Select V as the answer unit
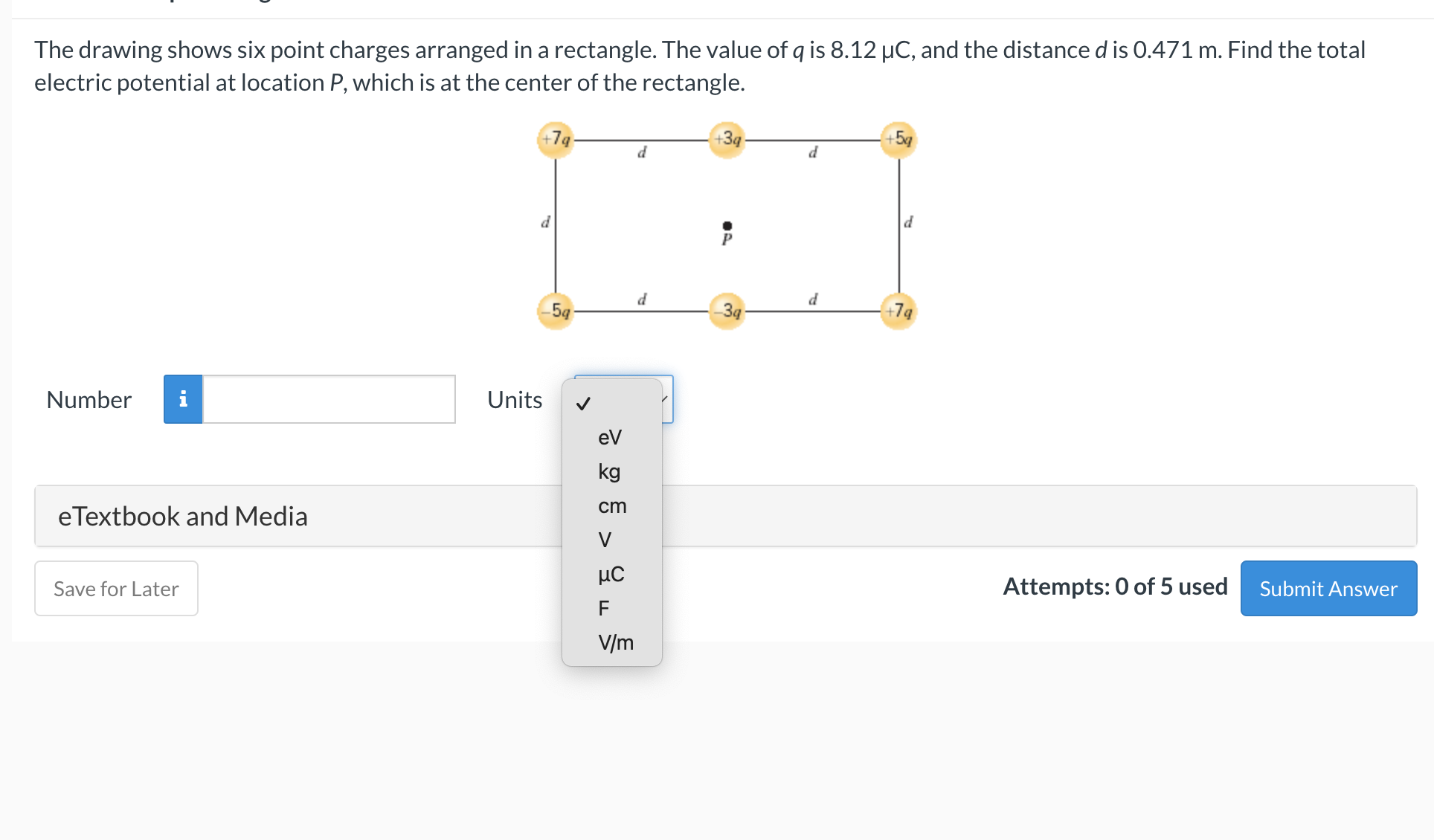 tap(605, 540)
